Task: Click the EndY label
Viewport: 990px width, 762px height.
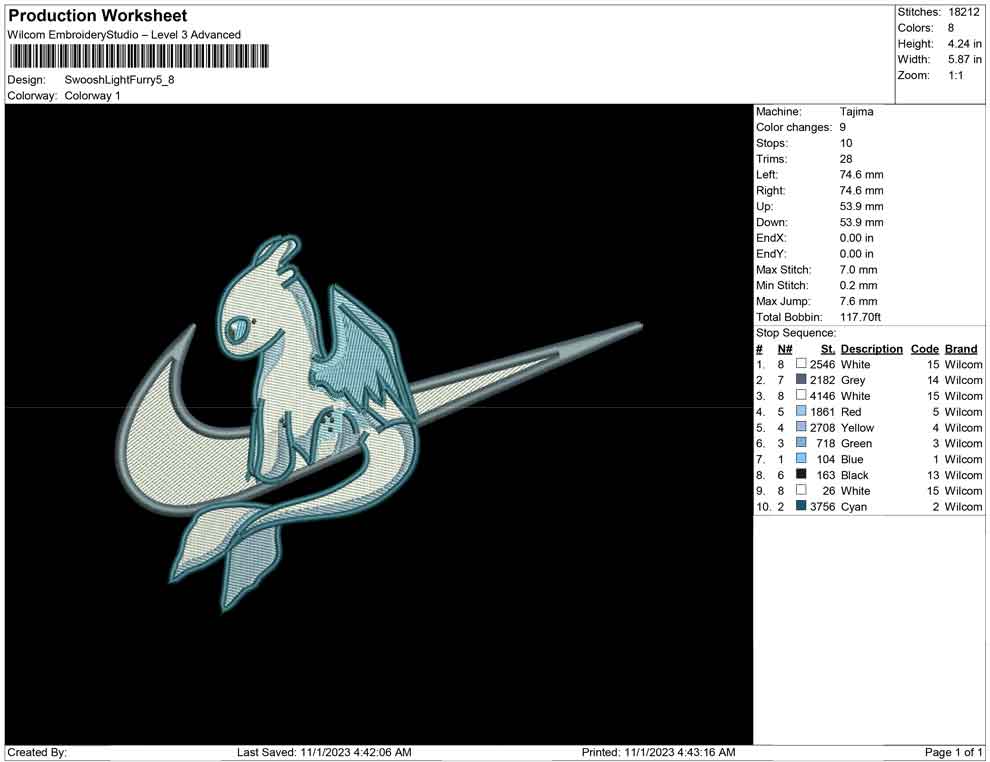Action: [x=771, y=254]
